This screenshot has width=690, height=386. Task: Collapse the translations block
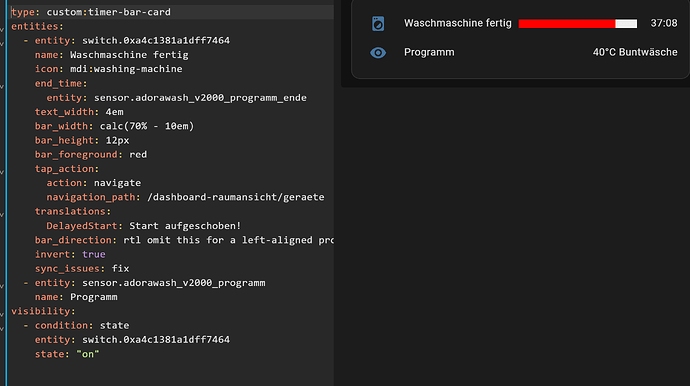(2, 214)
